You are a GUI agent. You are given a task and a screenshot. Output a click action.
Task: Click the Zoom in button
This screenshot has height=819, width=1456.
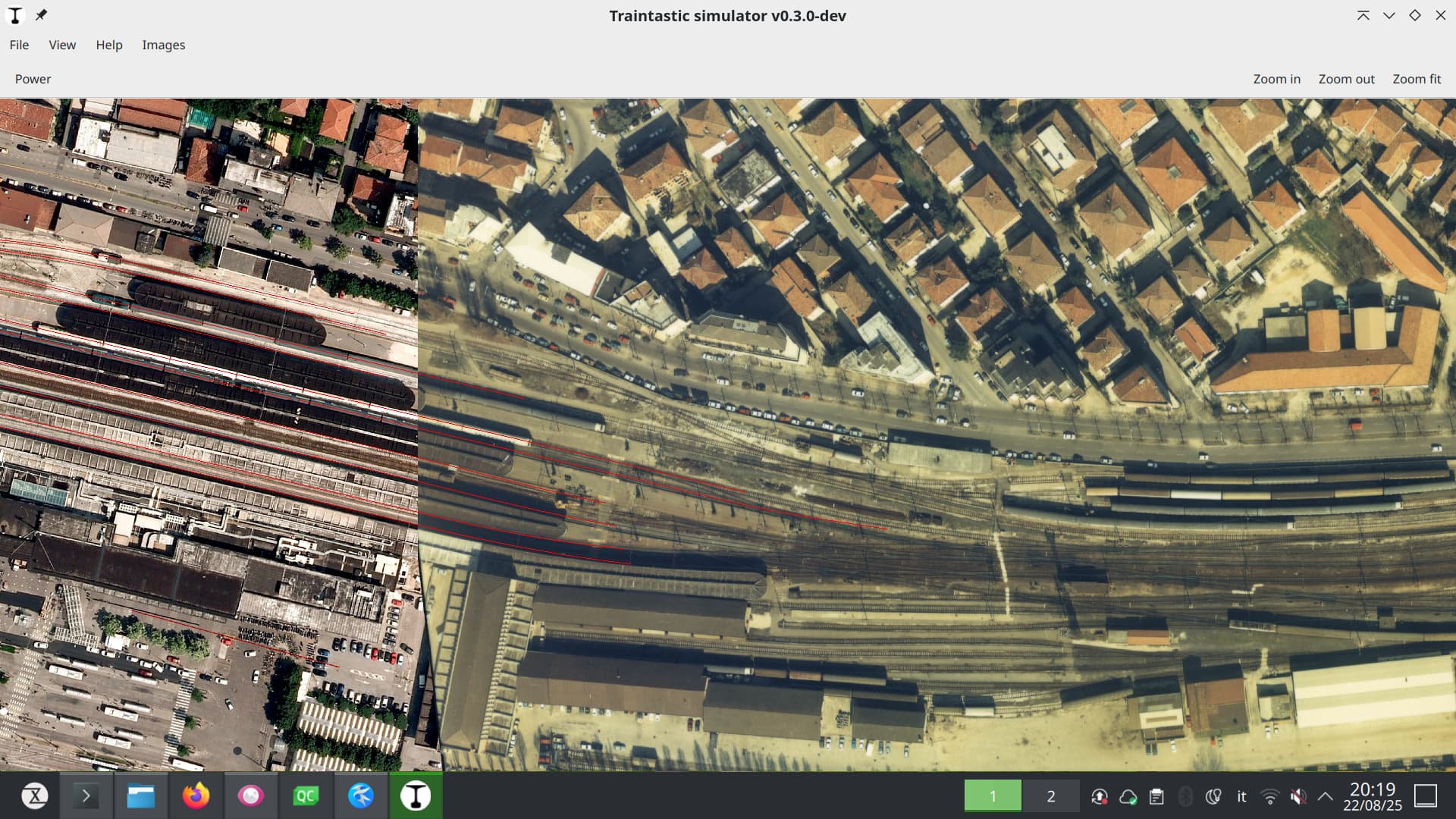(x=1276, y=79)
